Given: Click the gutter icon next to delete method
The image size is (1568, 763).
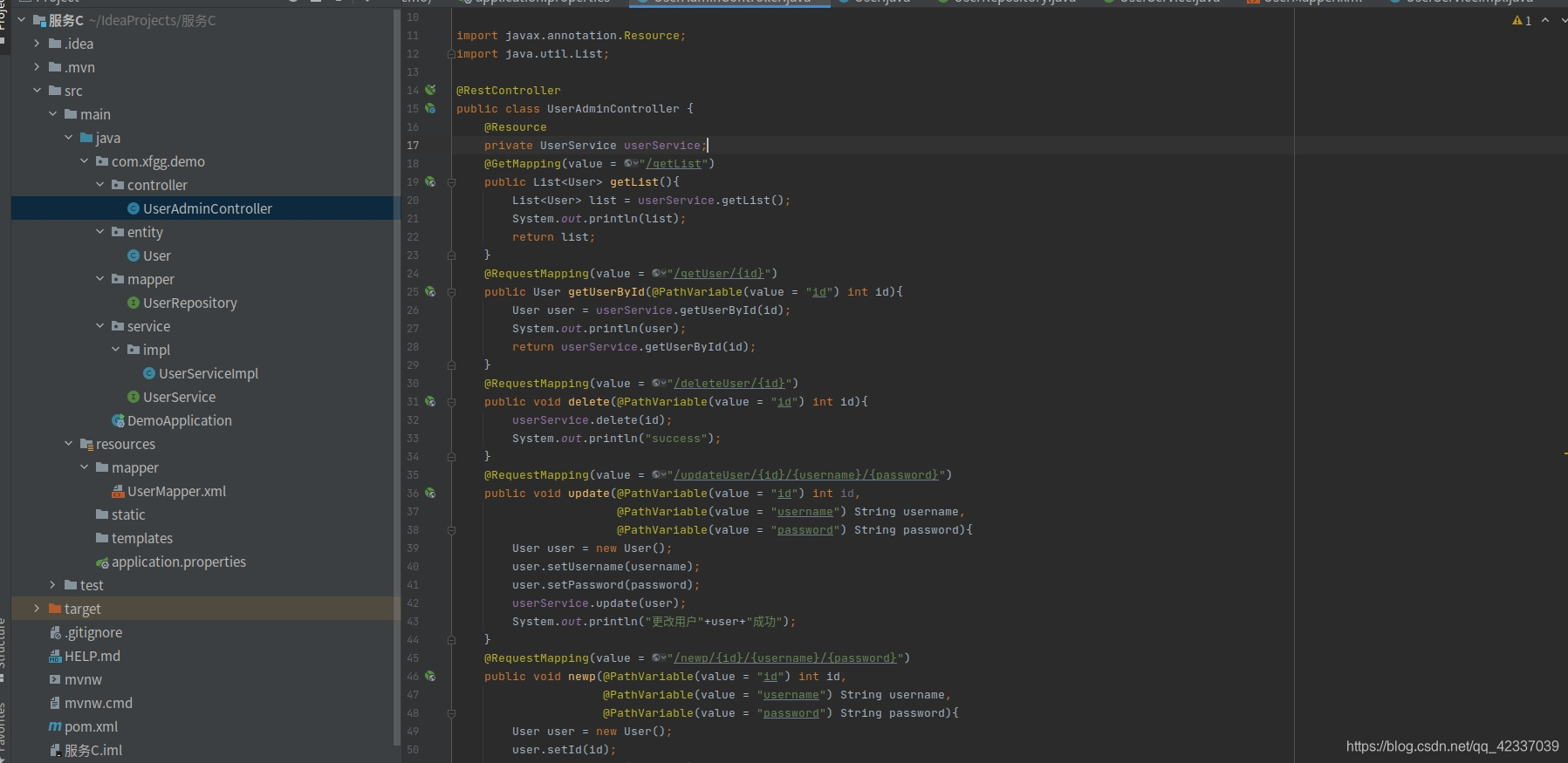Looking at the screenshot, I should pos(430,401).
